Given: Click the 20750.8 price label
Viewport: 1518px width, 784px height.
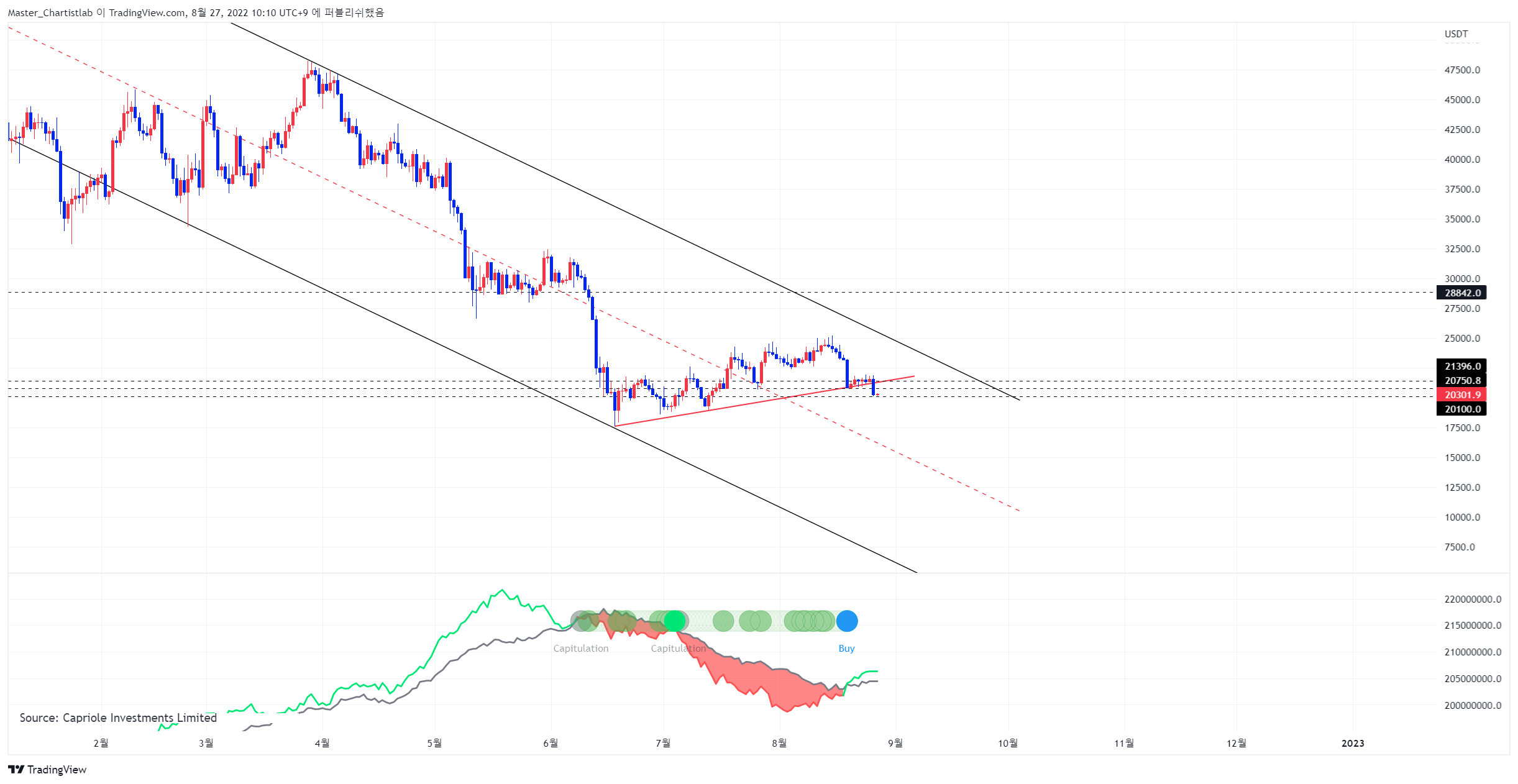Looking at the screenshot, I should click(1461, 380).
